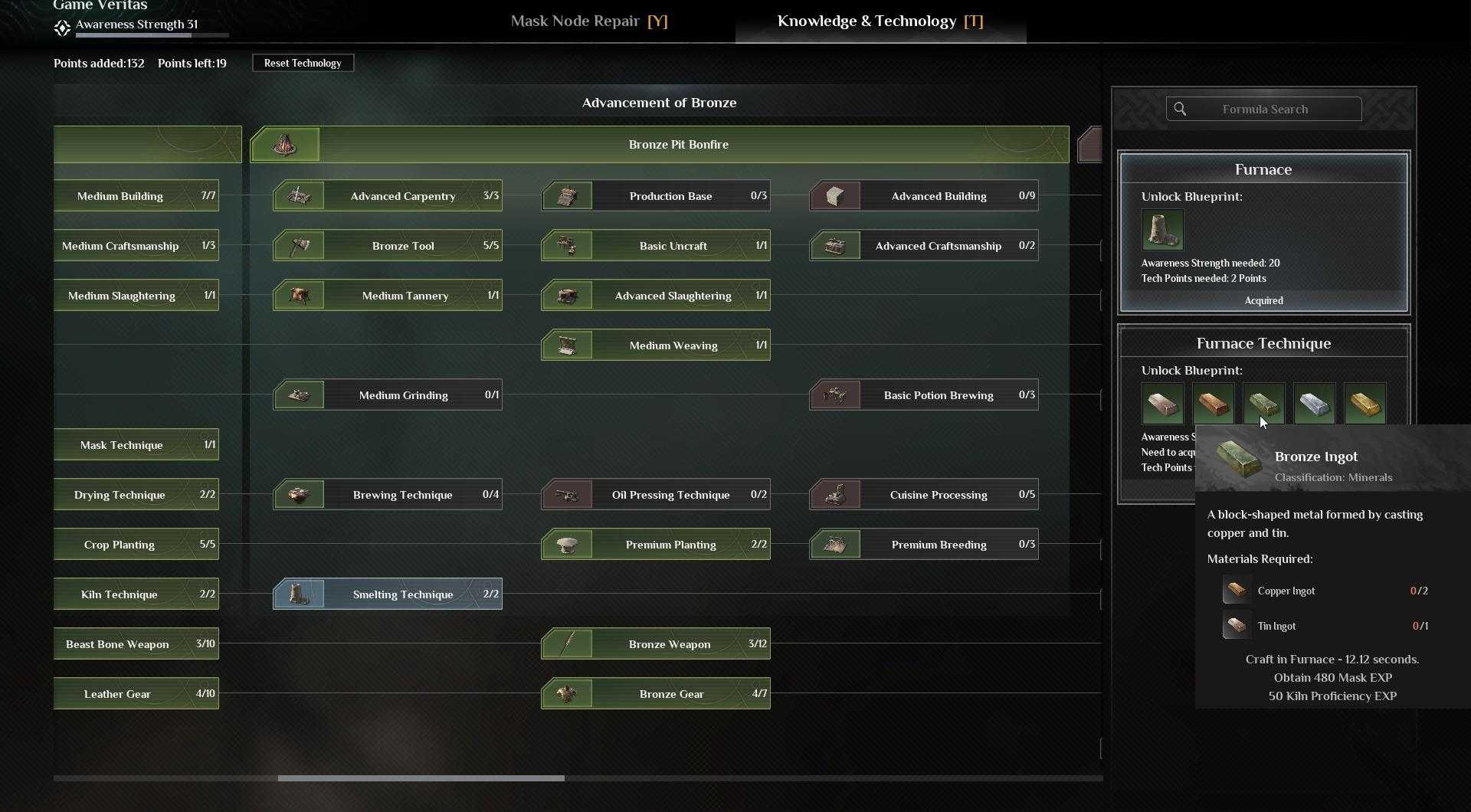Click the Acquired status on Furnace card
The height and width of the screenshot is (812, 1471).
1263,300
